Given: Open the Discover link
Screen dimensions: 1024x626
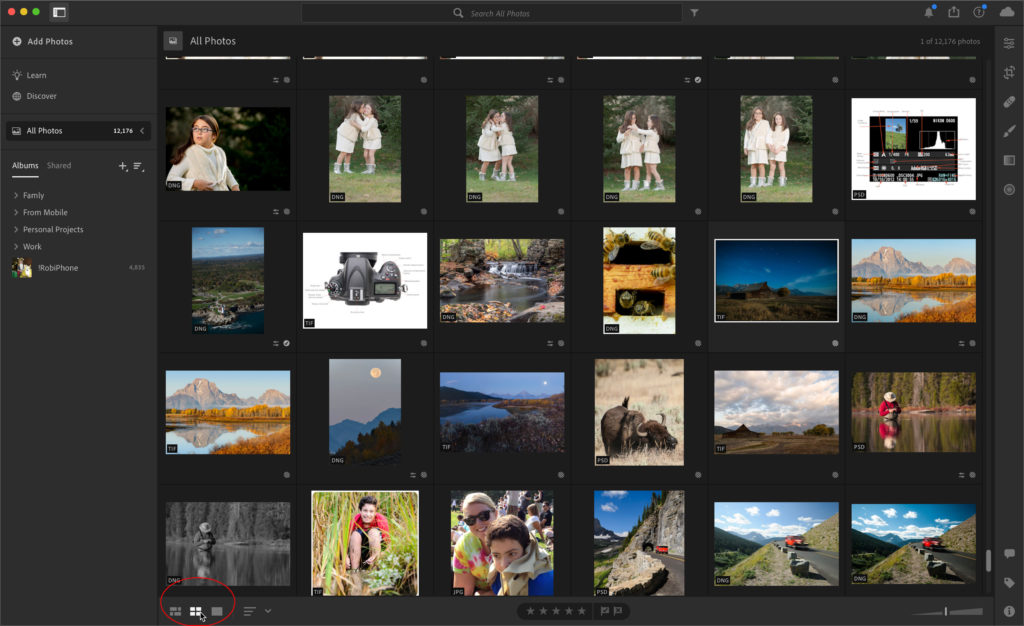Looking at the screenshot, I should point(41,96).
